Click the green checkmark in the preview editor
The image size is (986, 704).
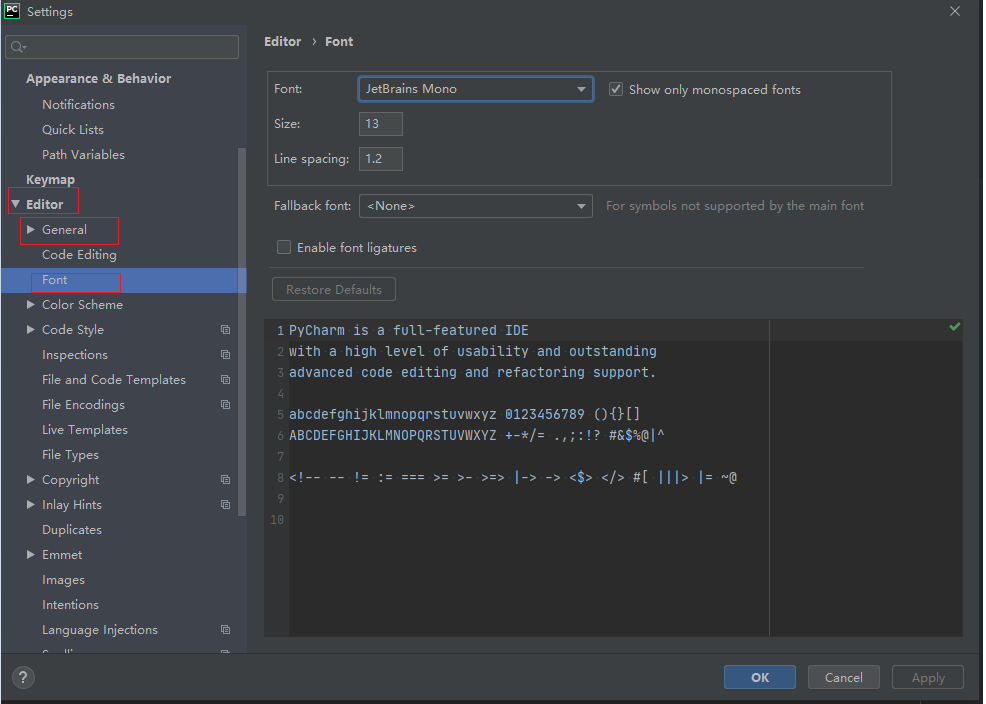[954, 327]
